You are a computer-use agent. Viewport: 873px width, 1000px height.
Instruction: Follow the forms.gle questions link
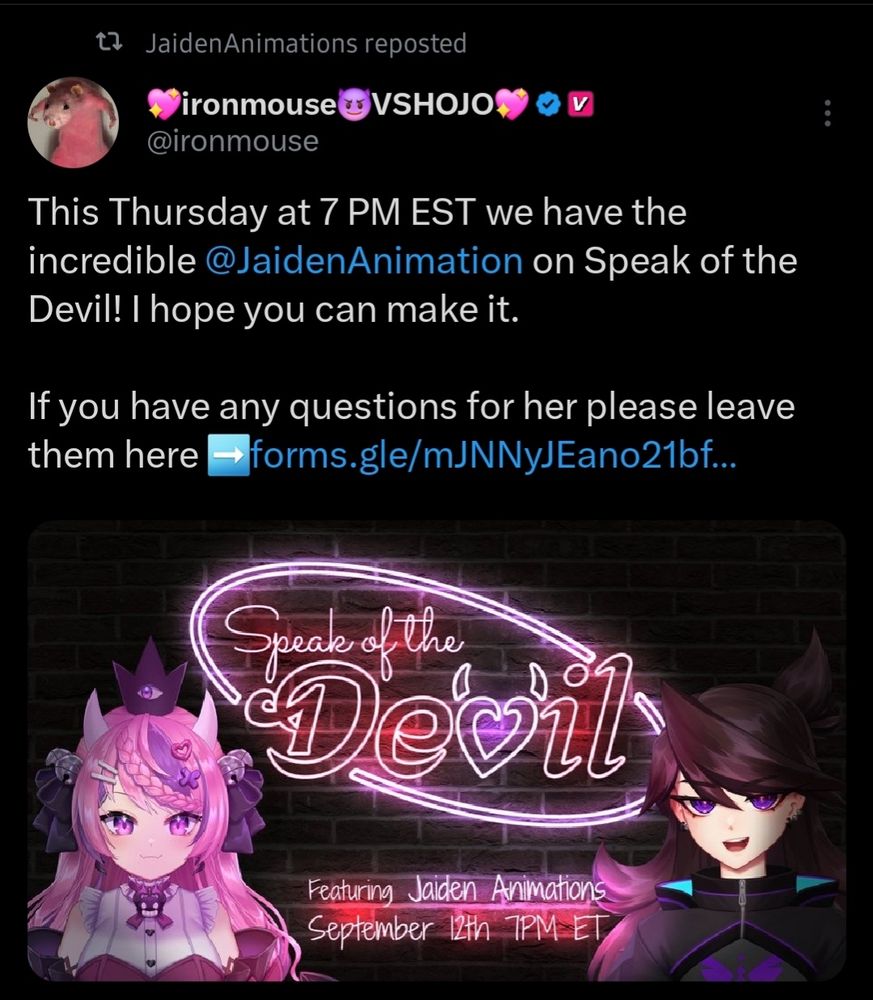coord(494,455)
